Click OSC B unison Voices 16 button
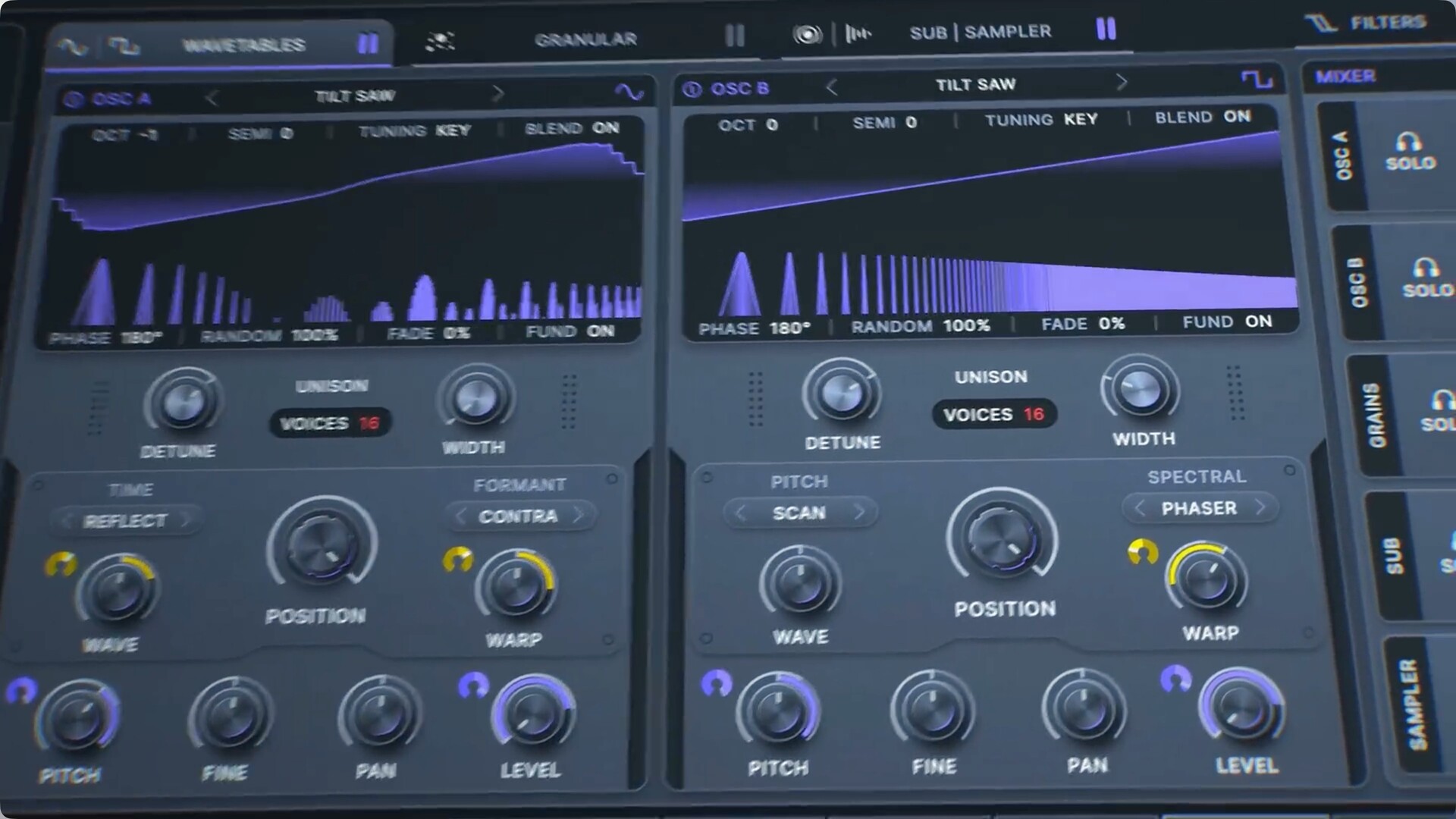This screenshot has height=819, width=1456. point(993,414)
